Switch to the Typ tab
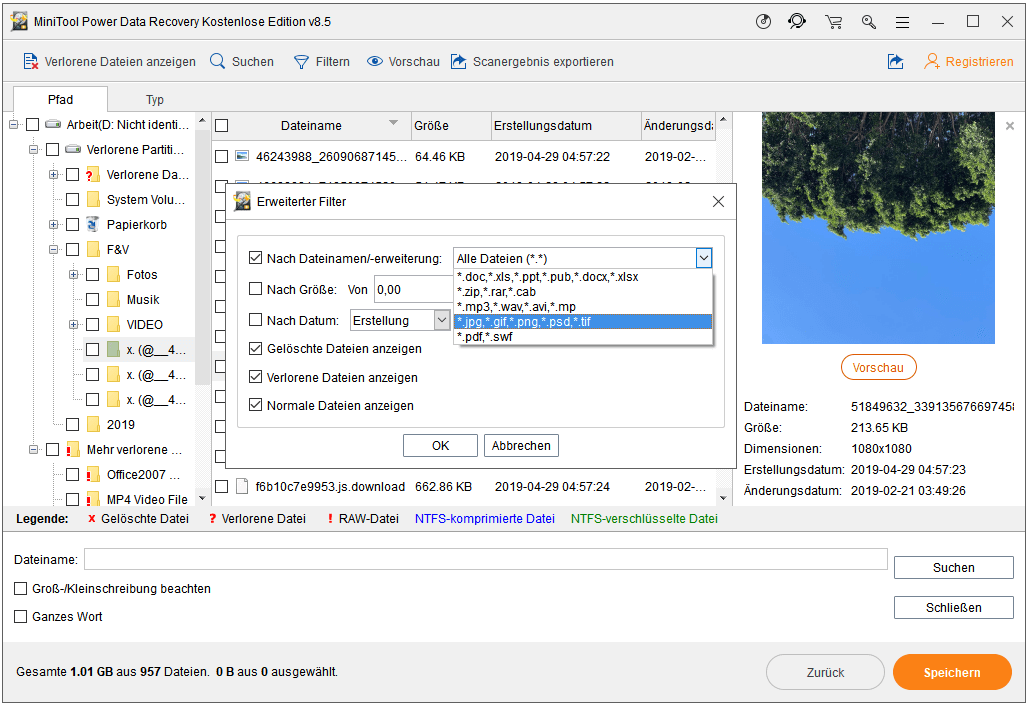The height and width of the screenshot is (705, 1028). [155, 99]
